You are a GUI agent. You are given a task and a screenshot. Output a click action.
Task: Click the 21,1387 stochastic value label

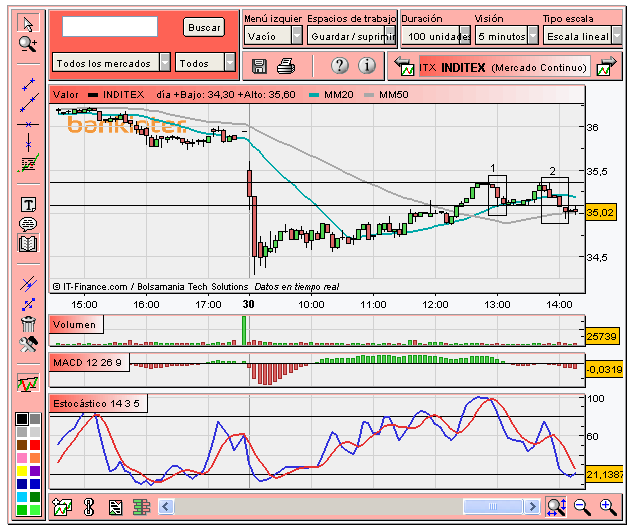tap(604, 475)
